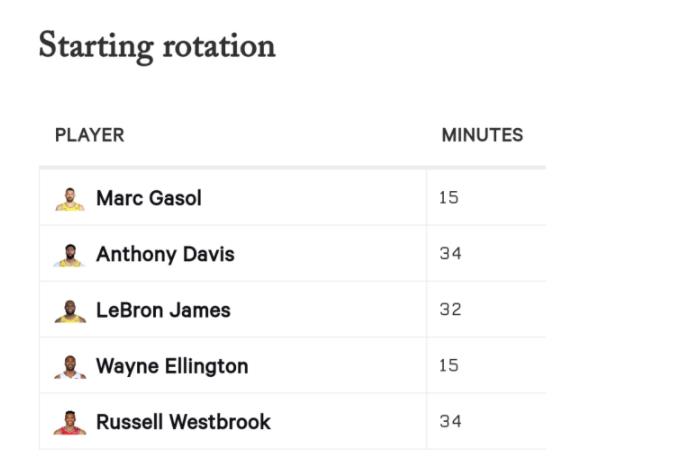Click Russell Westbrook's 34 minutes cell

pos(486,421)
